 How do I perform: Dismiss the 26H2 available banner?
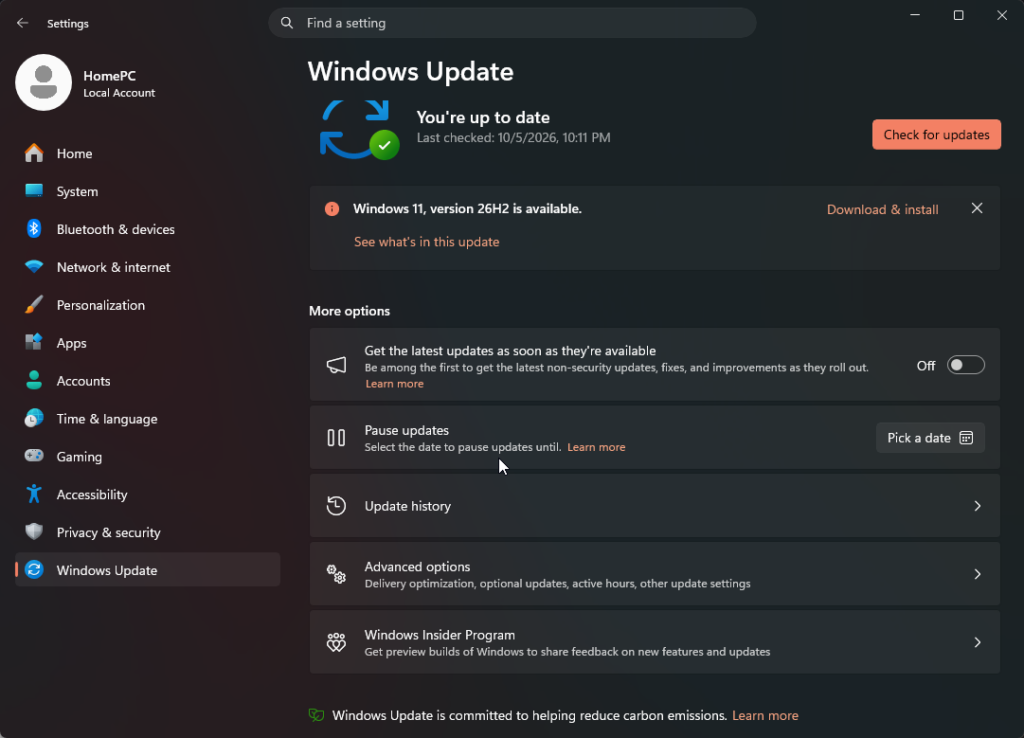[x=977, y=208]
